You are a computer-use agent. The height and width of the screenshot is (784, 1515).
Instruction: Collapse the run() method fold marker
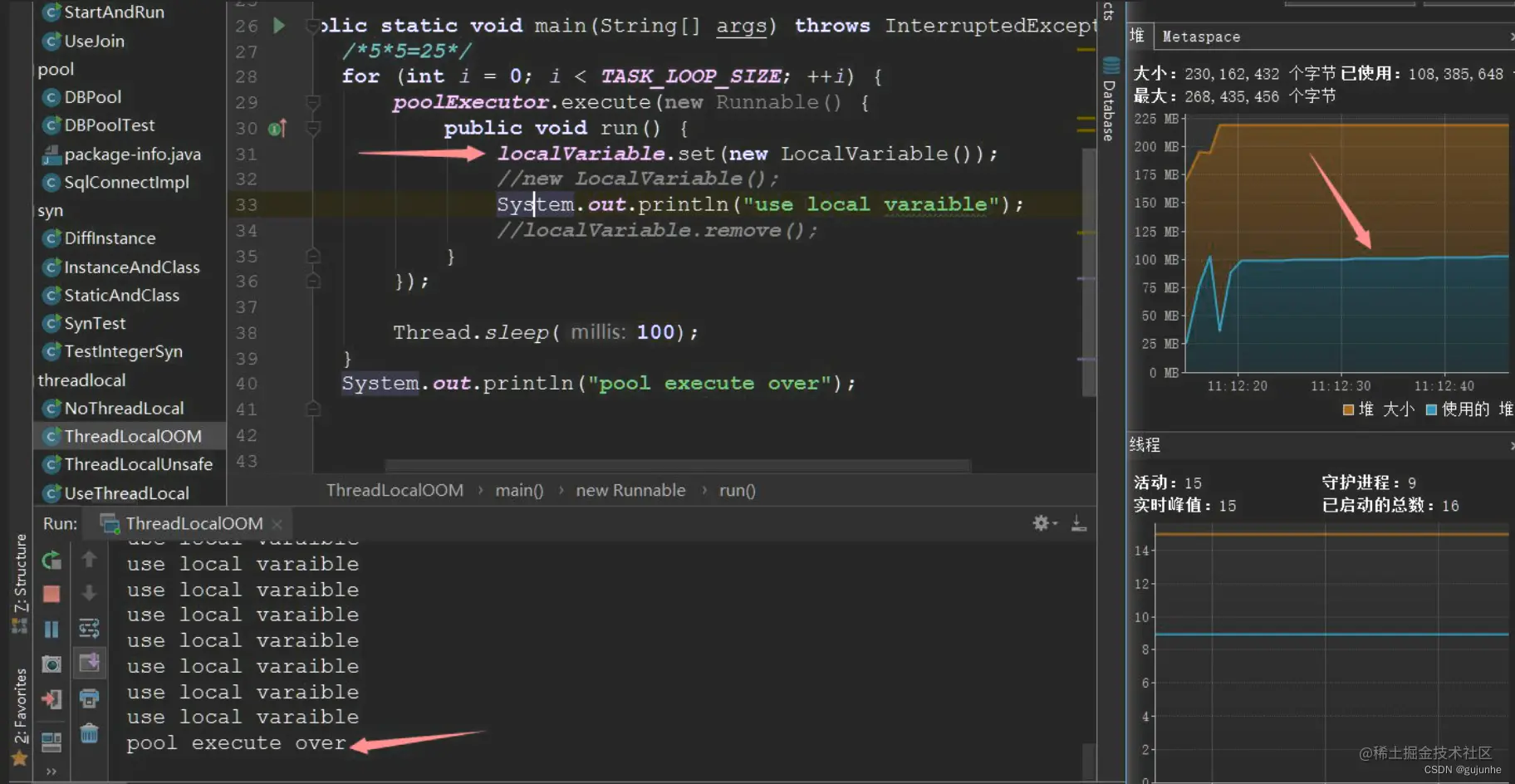313,129
